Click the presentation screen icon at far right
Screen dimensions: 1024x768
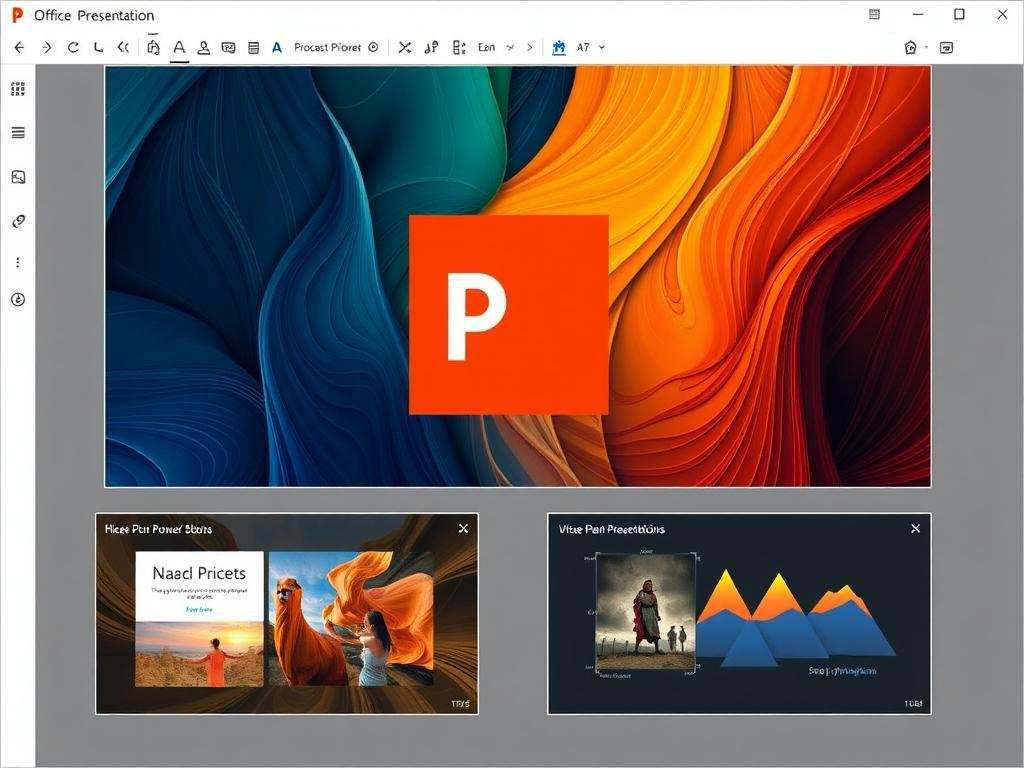(946, 48)
